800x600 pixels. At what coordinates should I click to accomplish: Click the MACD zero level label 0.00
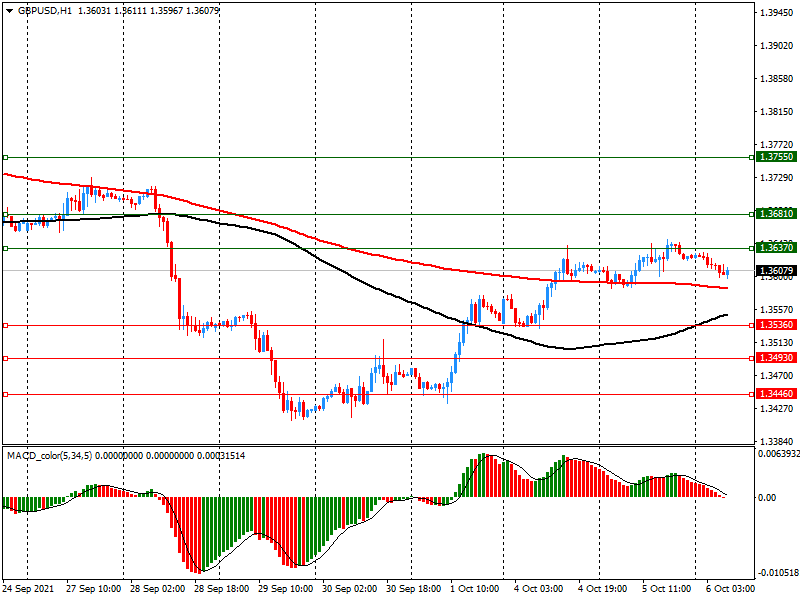click(x=767, y=497)
